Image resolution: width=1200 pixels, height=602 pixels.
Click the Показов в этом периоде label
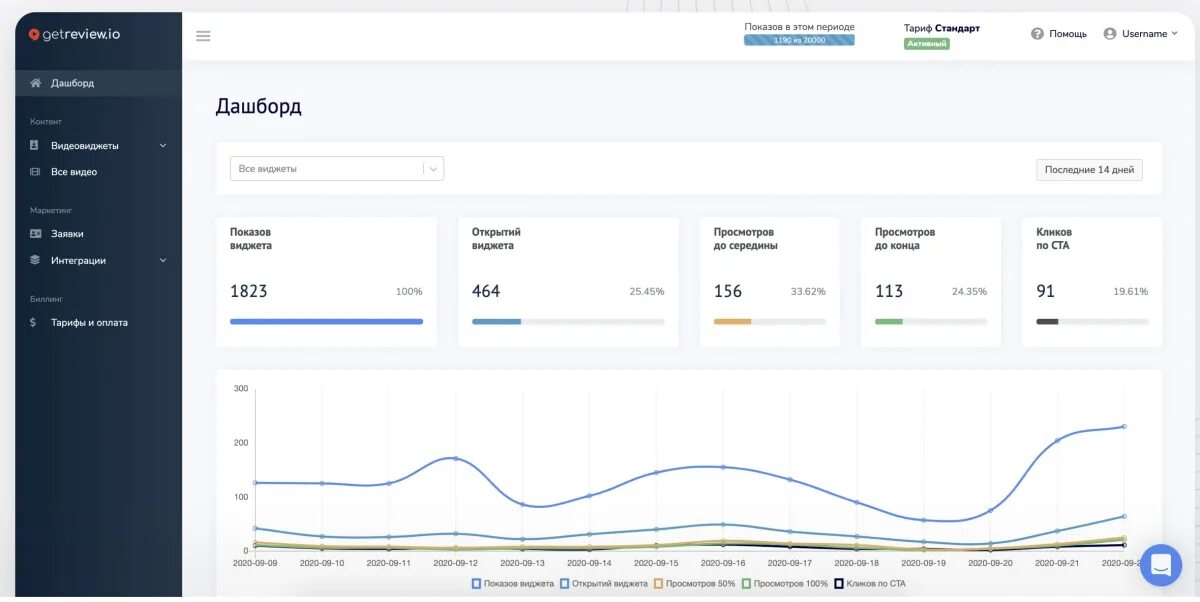click(800, 27)
